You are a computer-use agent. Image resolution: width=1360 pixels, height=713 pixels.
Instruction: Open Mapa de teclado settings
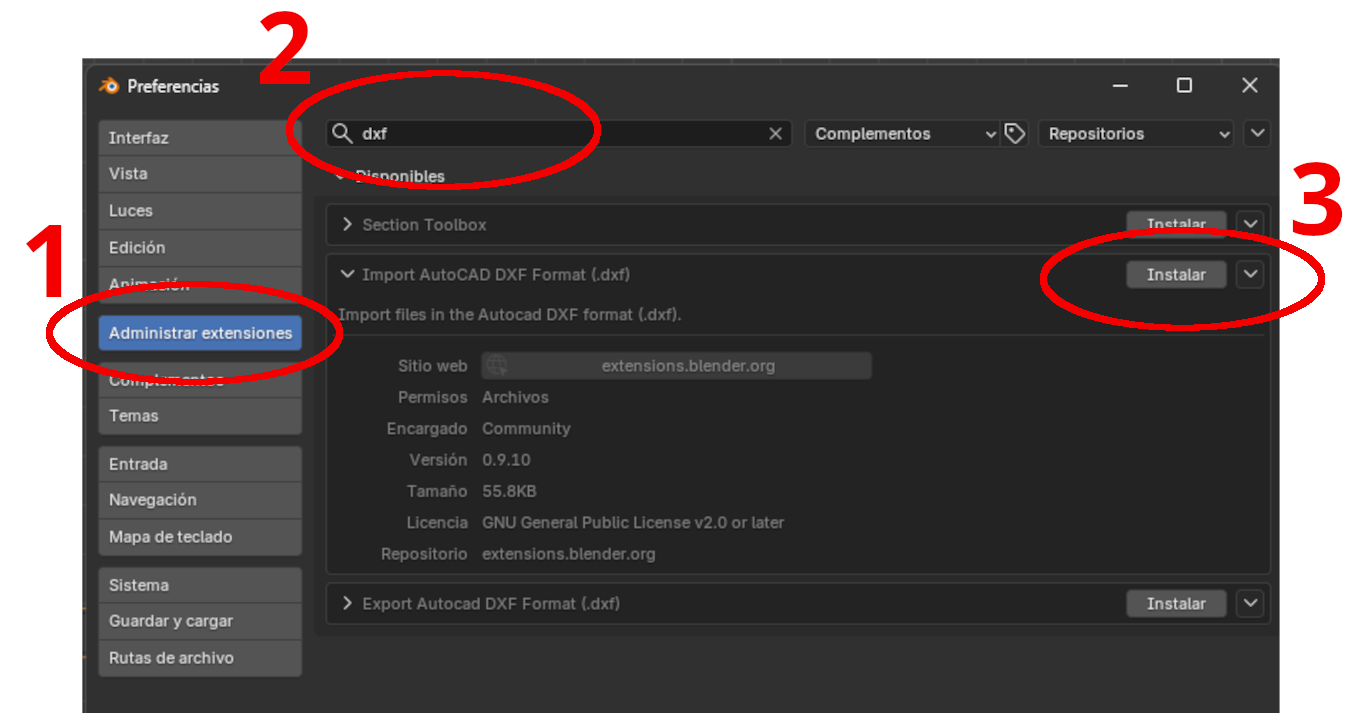tap(200, 537)
